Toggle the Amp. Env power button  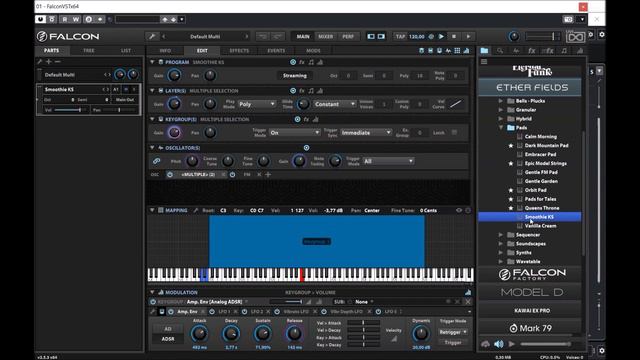pyautogui.click(x=171, y=311)
